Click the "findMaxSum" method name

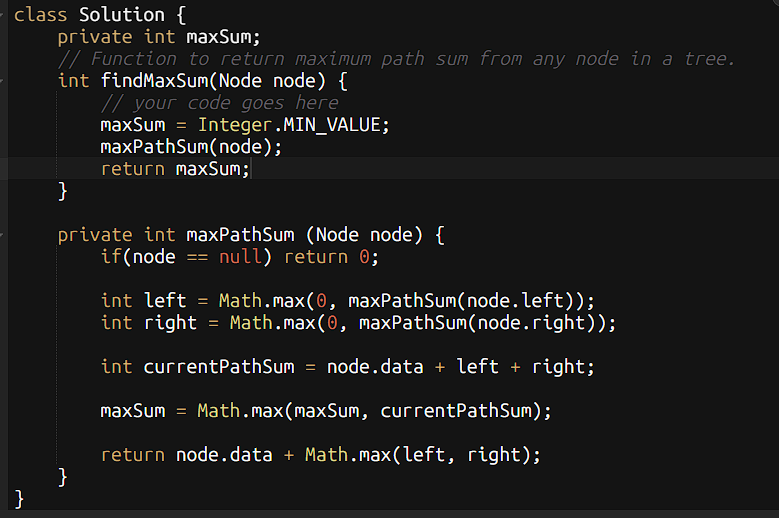tap(154, 81)
